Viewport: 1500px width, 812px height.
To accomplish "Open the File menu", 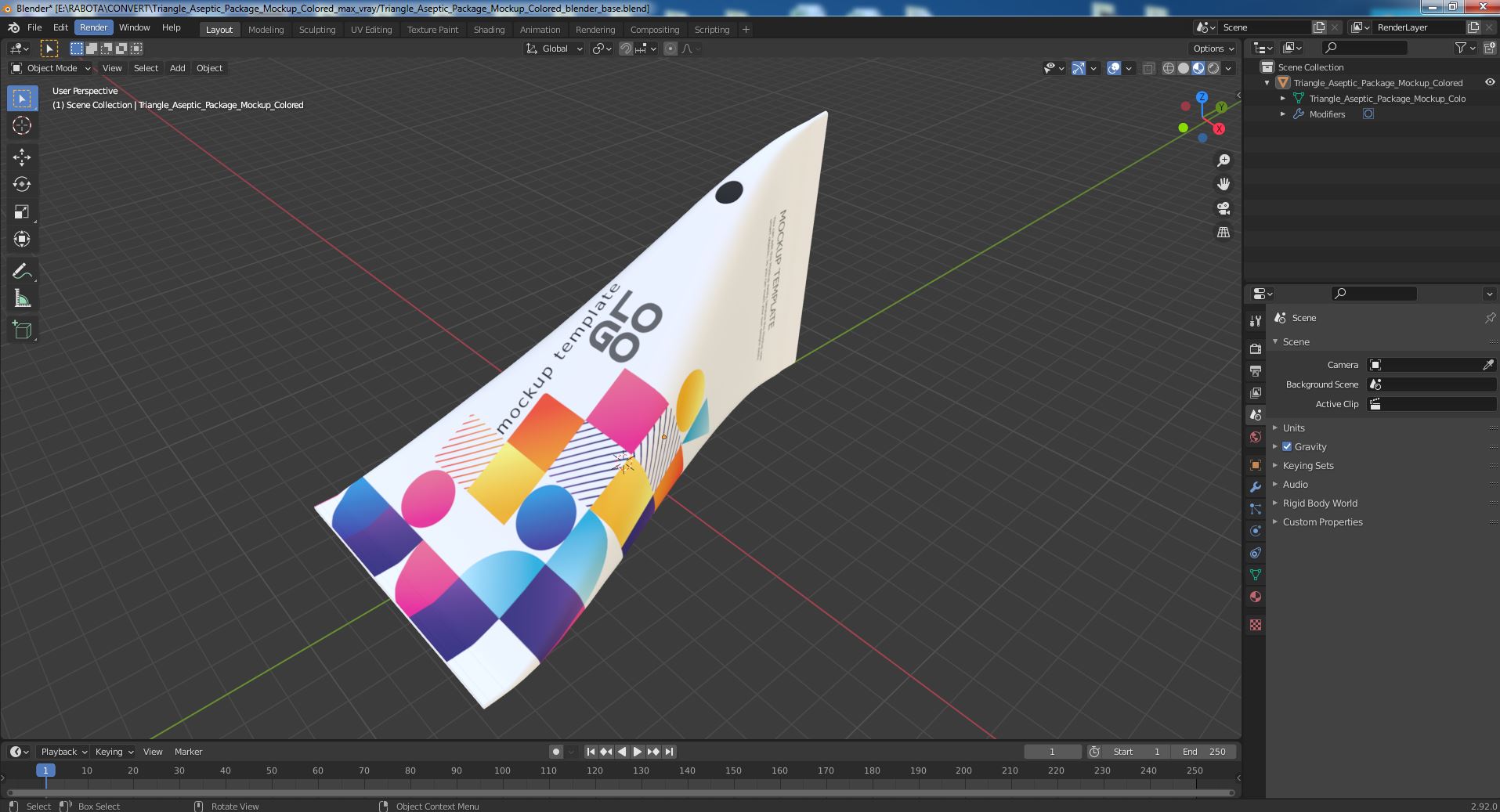I will pos(34,27).
